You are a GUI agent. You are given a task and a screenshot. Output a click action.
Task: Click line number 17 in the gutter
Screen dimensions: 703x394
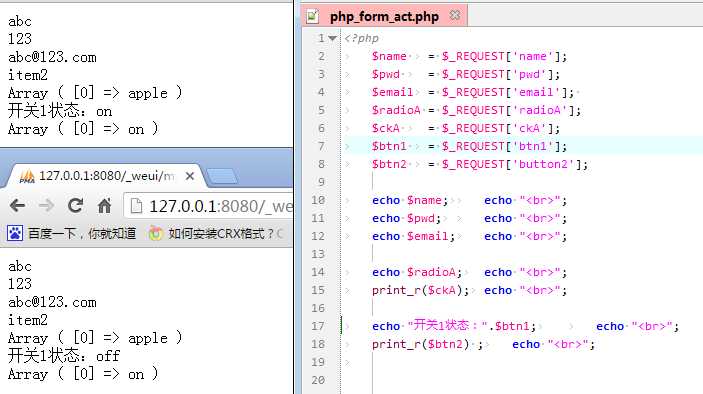click(318, 326)
